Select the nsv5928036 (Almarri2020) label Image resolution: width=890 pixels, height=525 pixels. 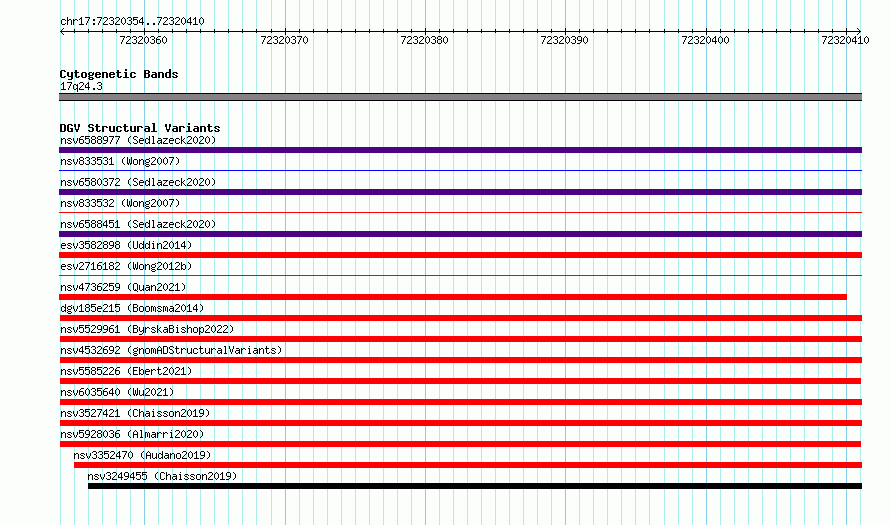coord(132,434)
